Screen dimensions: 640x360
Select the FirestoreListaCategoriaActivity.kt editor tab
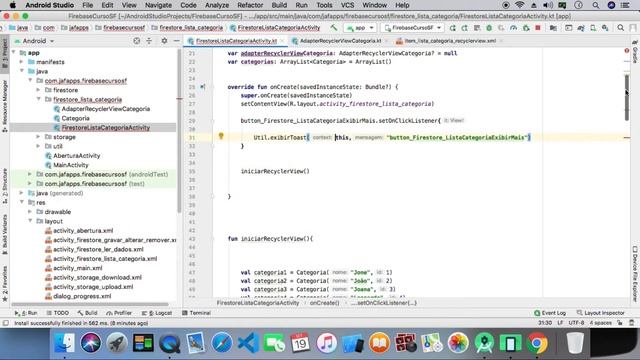coord(236,41)
